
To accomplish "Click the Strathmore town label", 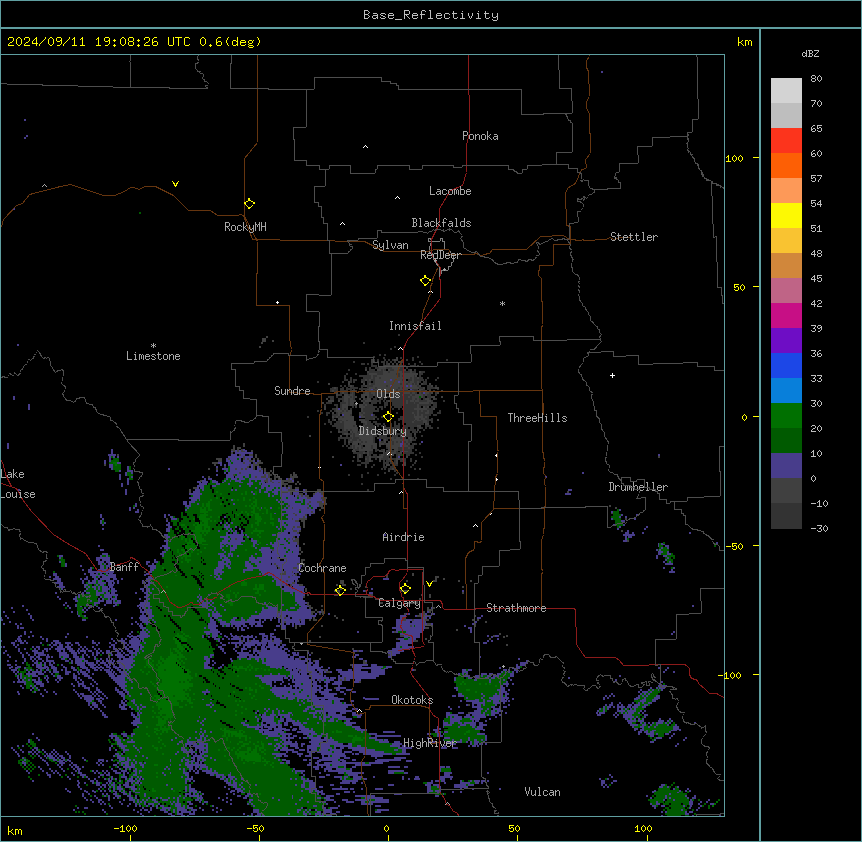I will (x=516, y=608).
